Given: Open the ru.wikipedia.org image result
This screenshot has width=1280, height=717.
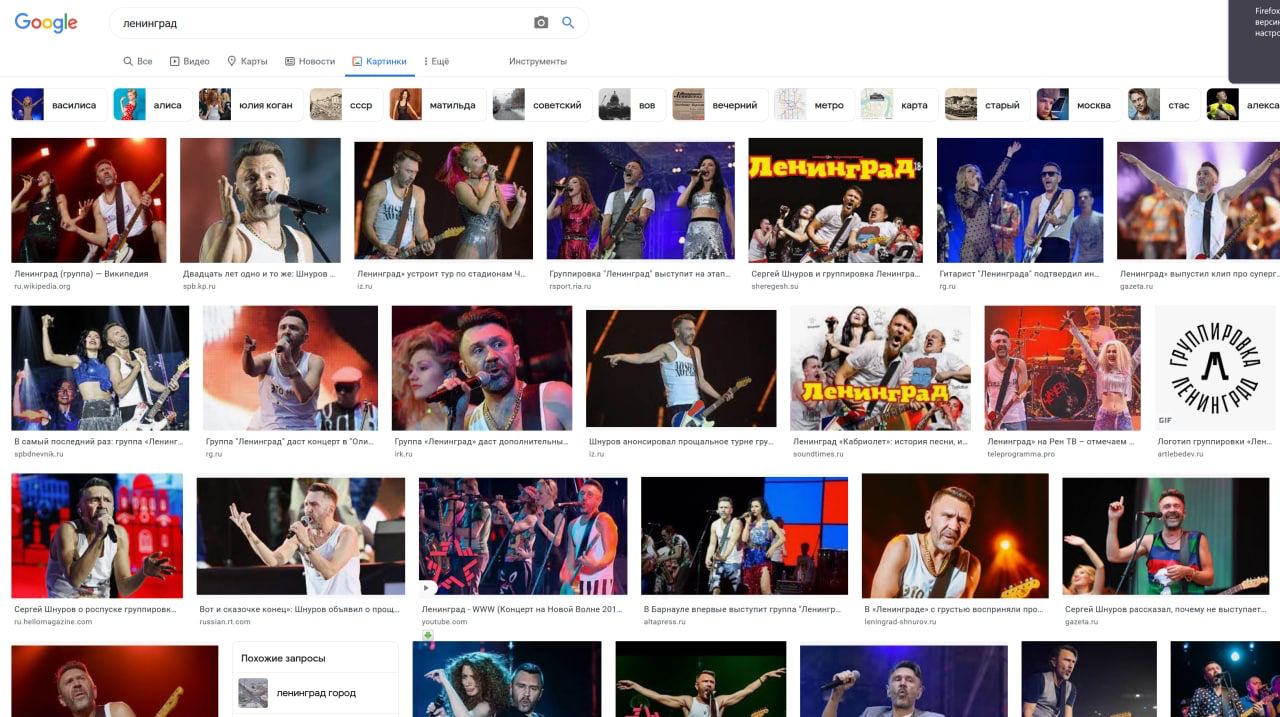Looking at the screenshot, I should [89, 200].
